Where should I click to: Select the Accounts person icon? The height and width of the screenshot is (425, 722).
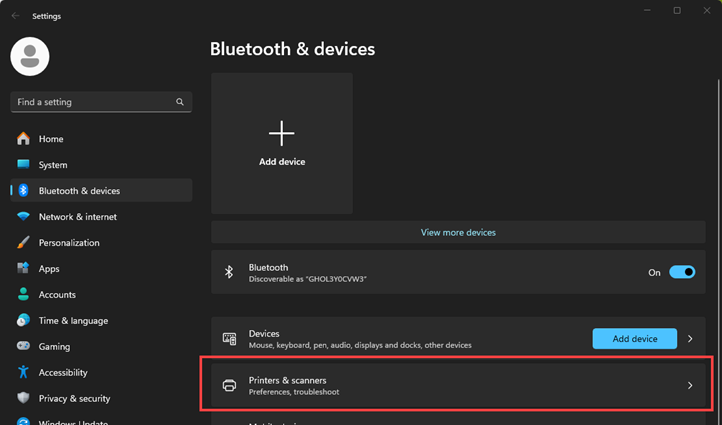pos(23,295)
